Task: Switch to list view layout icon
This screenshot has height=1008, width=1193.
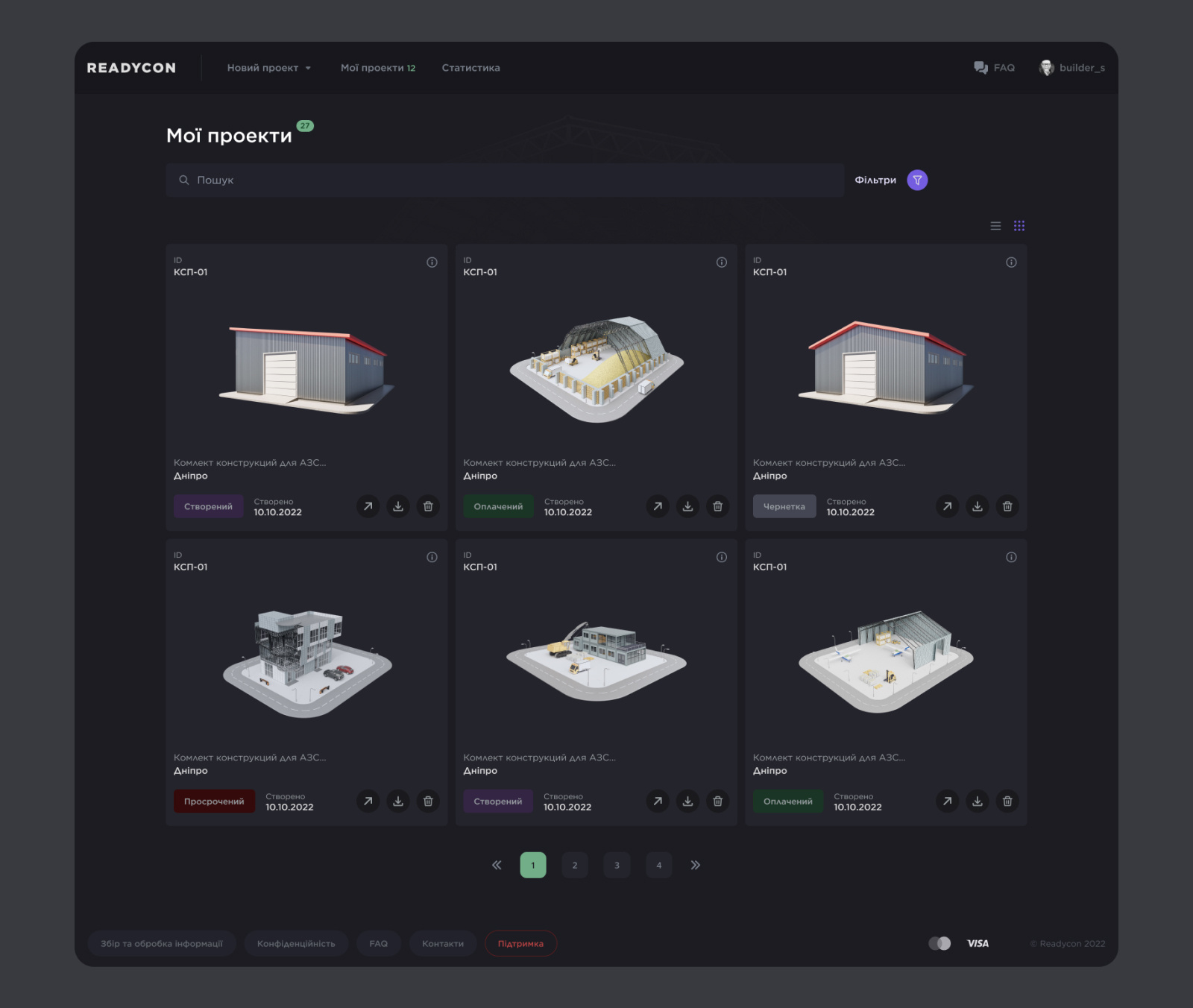Action: pos(995,225)
